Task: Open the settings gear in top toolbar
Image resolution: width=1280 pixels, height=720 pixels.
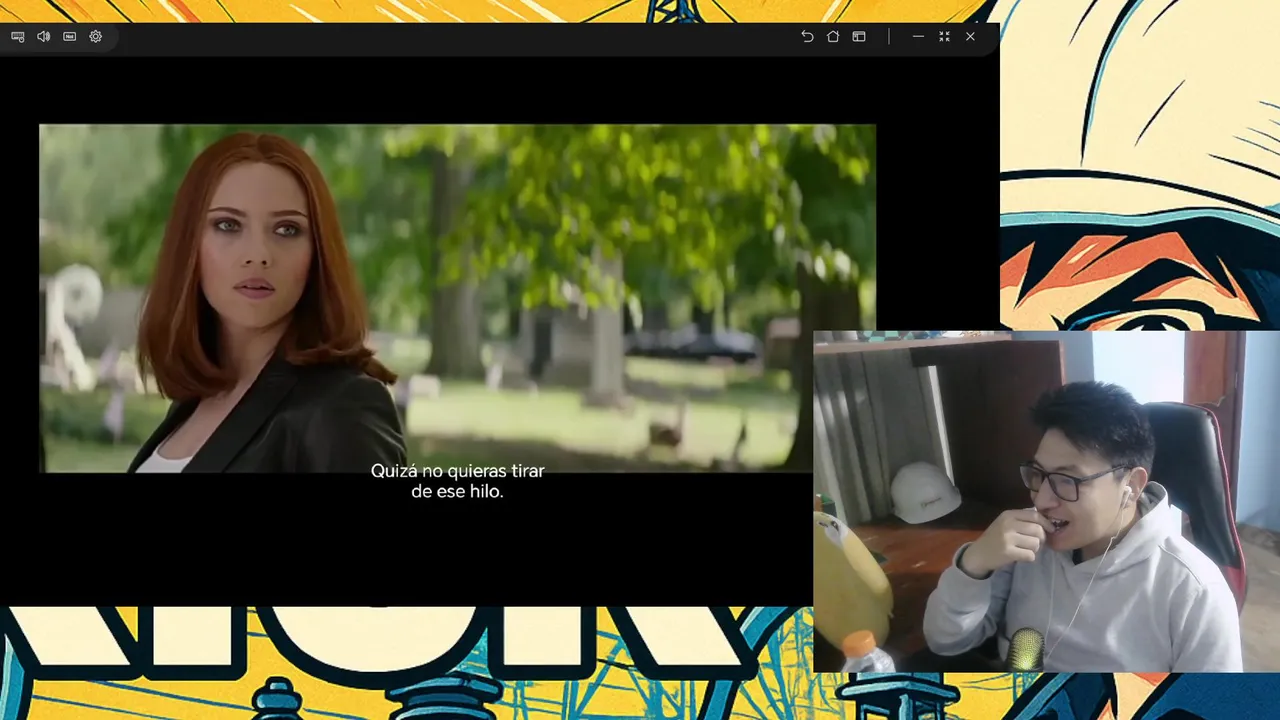Action: [x=96, y=36]
